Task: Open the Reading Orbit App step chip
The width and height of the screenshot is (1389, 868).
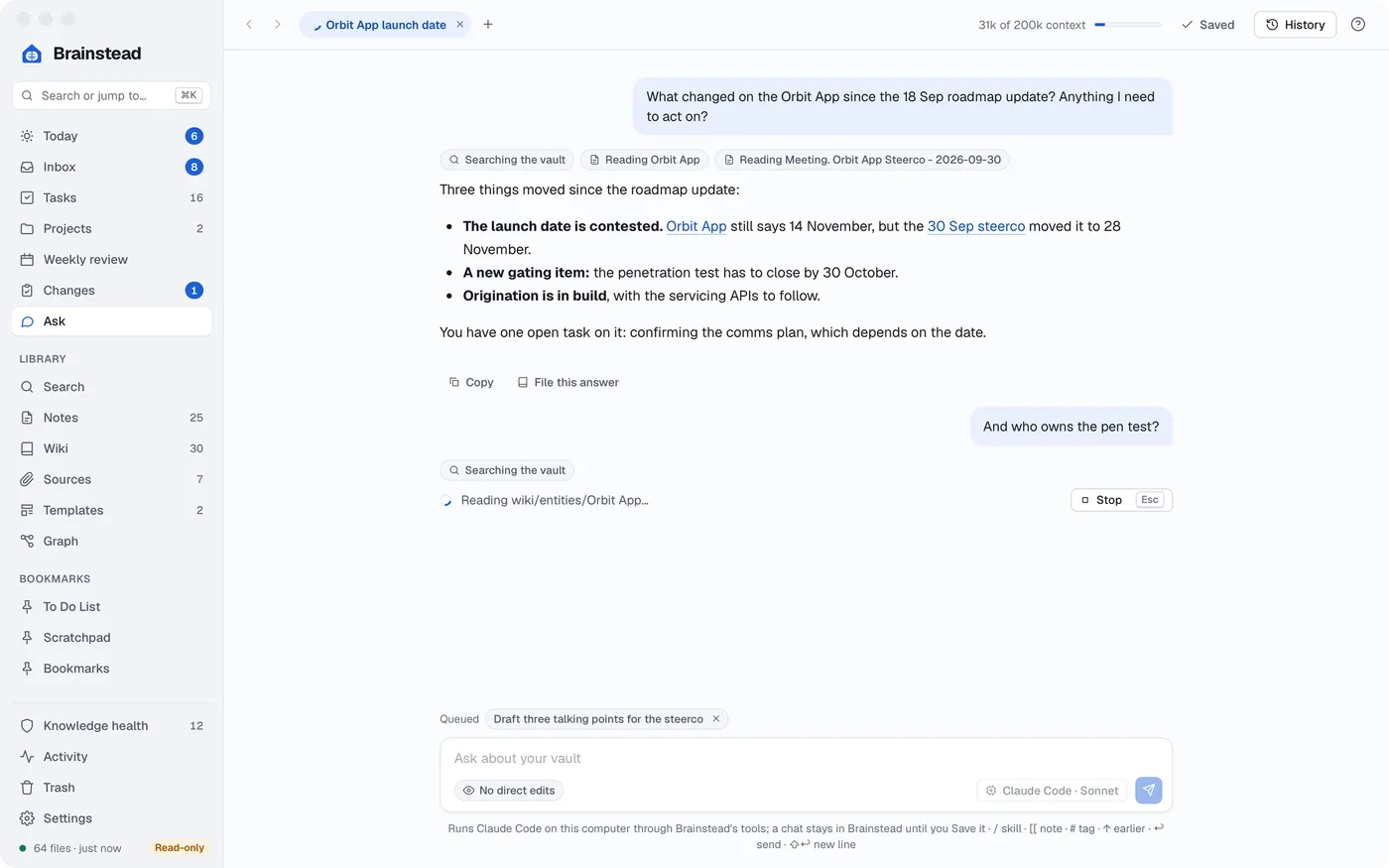Action: [x=645, y=160]
